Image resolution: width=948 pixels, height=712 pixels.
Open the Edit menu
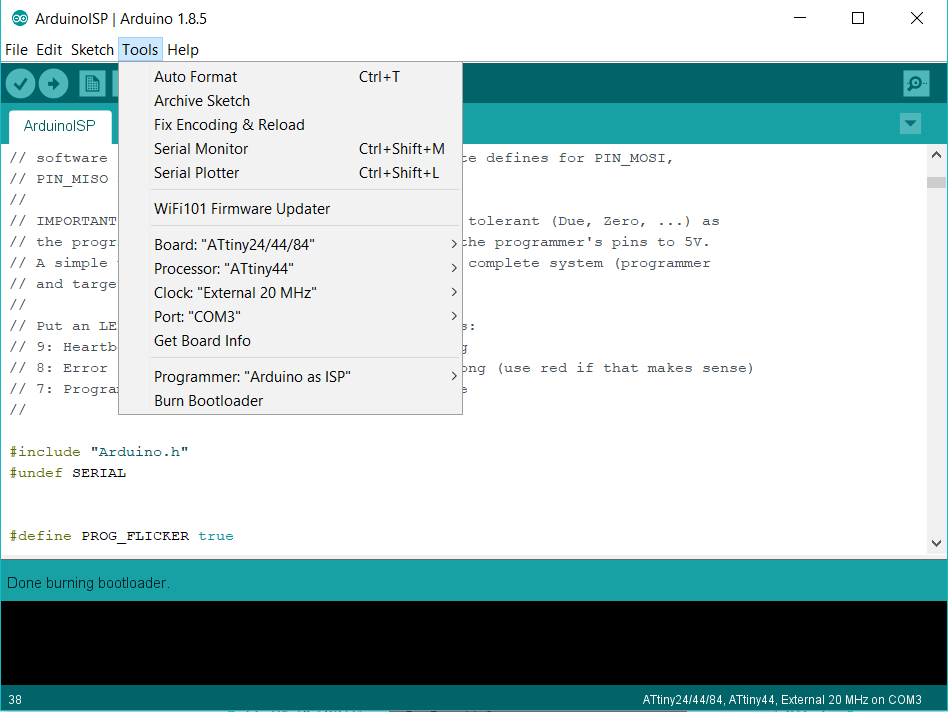pos(49,50)
